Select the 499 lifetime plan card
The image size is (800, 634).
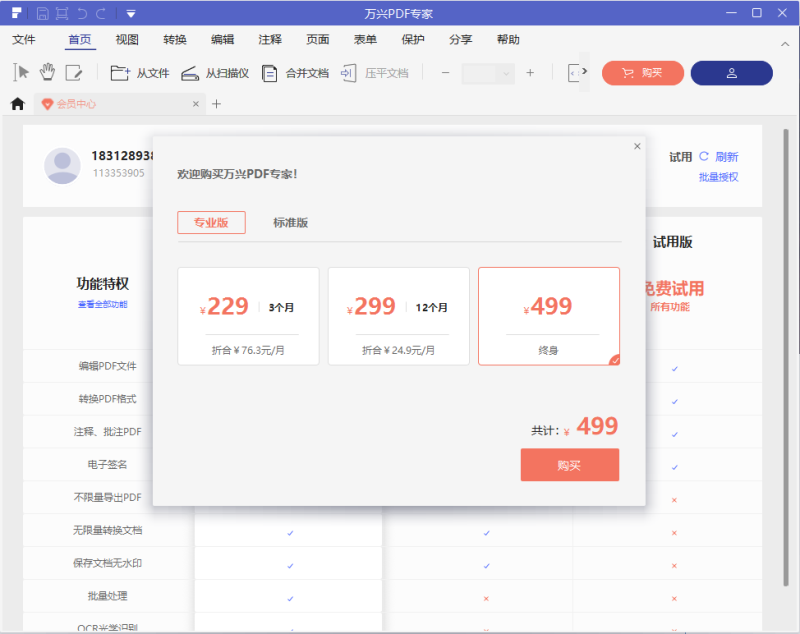(x=548, y=315)
